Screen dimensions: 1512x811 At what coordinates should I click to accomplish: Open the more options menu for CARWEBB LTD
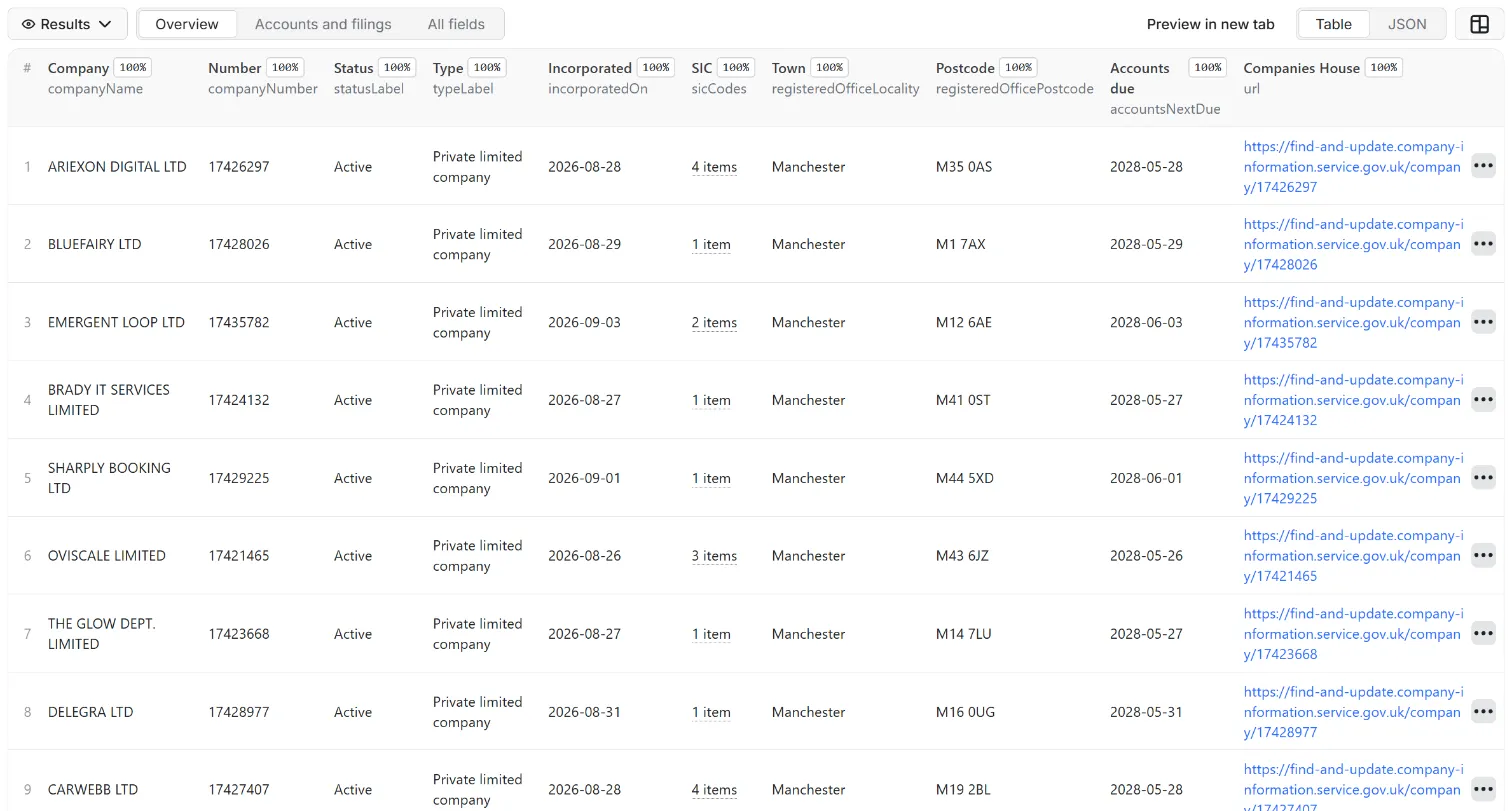[x=1483, y=789]
